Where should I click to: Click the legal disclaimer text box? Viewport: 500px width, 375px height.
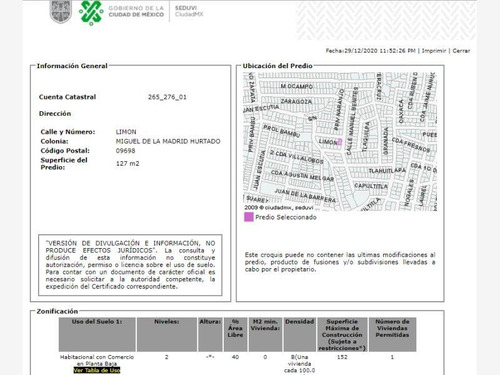130,265
